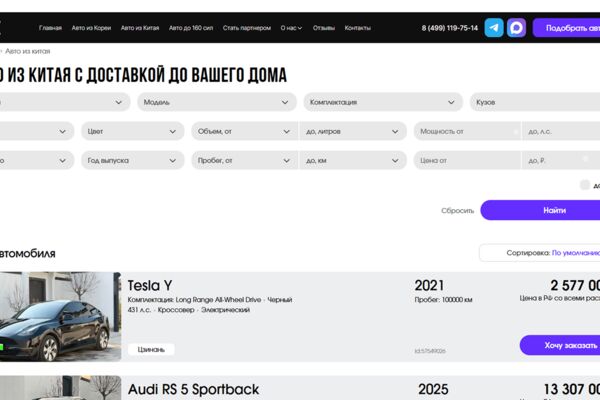
Task: Click the Tesla Y listing id text
Action: coord(430,351)
